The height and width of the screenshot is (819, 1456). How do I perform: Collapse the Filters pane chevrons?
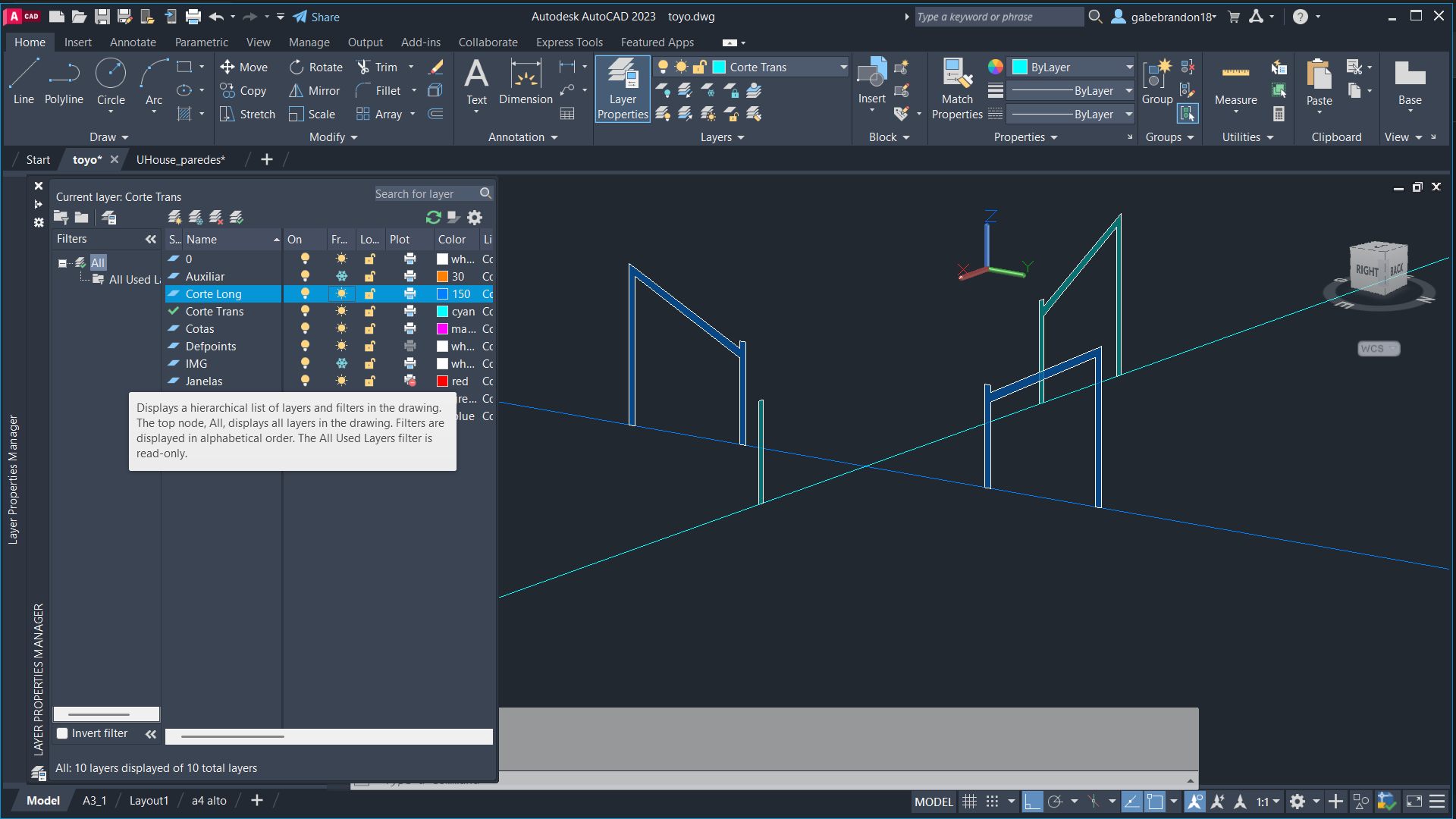(x=151, y=240)
